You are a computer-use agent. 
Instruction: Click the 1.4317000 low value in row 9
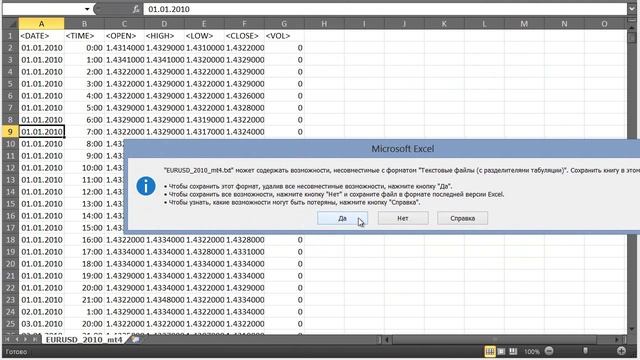pyautogui.click(x=204, y=132)
